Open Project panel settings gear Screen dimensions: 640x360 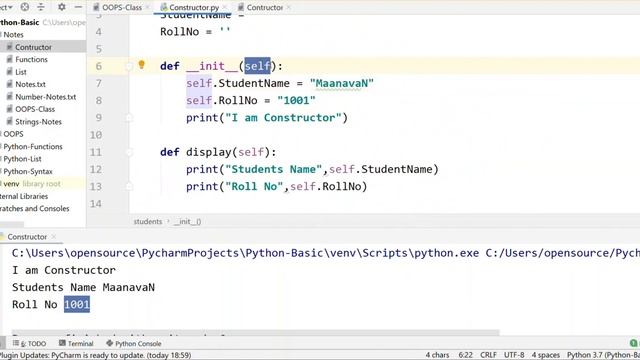[62, 7]
